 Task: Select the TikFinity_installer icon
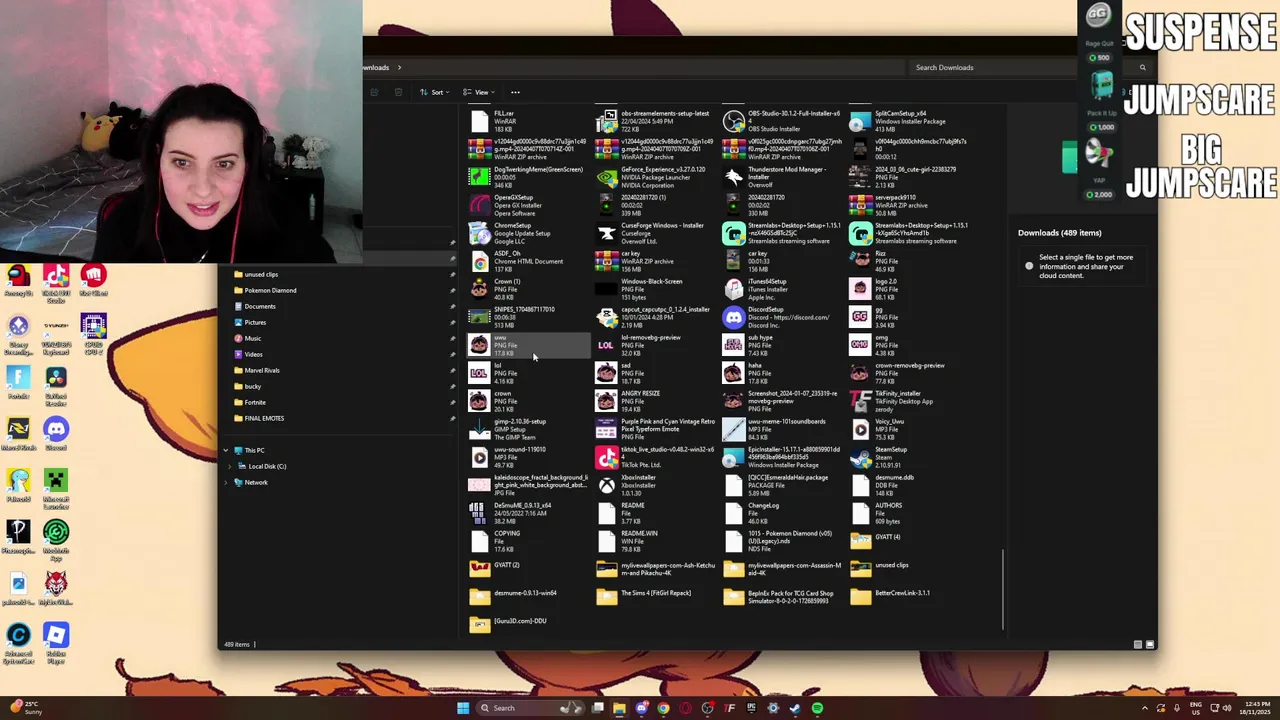(x=861, y=402)
